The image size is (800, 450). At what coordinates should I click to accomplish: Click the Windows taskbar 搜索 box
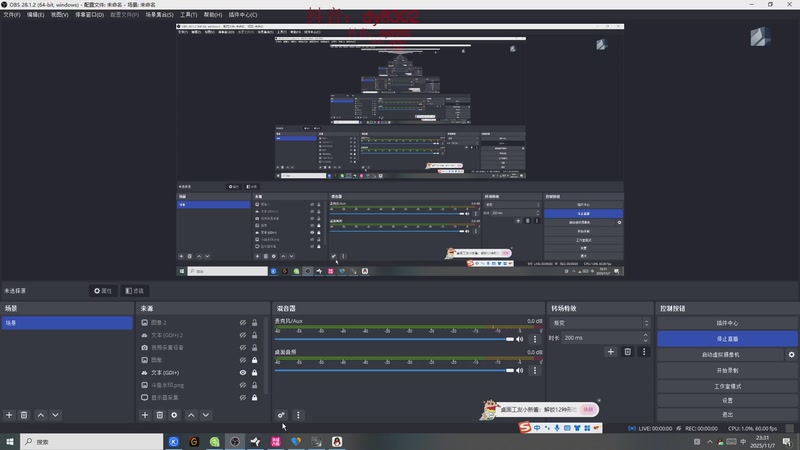click(x=92, y=441)
